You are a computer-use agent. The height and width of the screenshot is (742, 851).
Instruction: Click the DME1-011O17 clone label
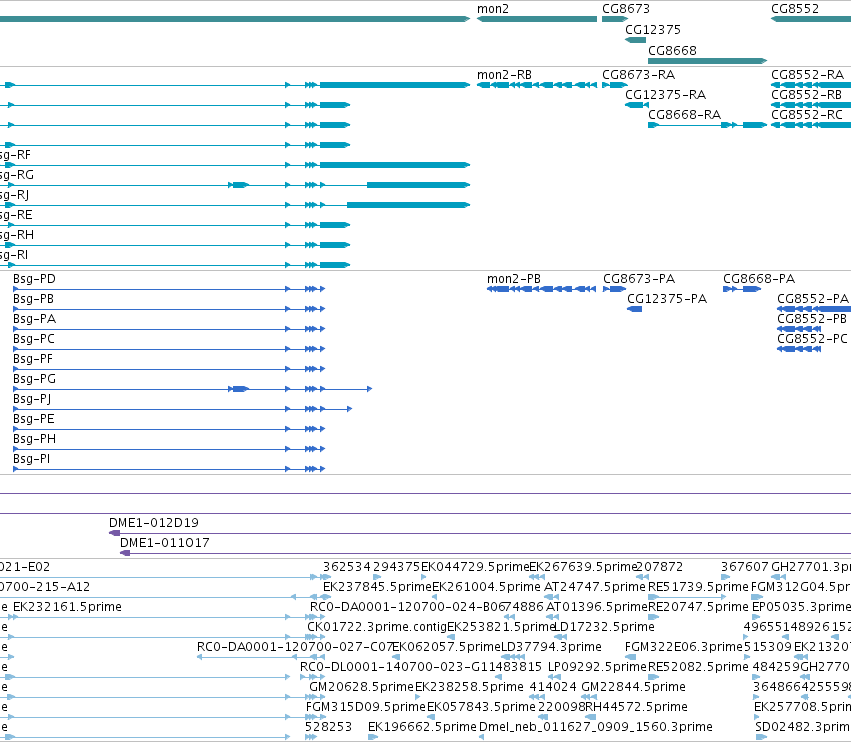[x=164, y=543]
